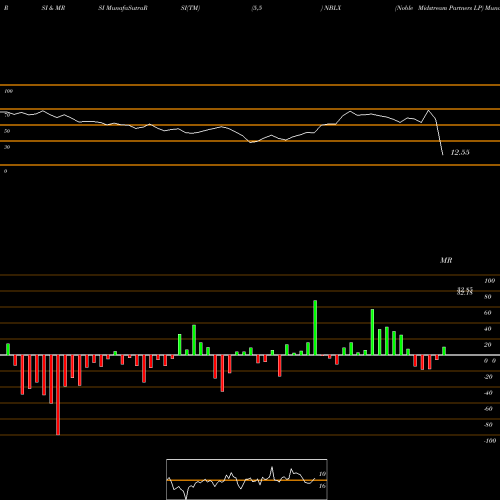Click the RSI value label 12.55
Screen dimensions: 500x500
tap(460, 152)
